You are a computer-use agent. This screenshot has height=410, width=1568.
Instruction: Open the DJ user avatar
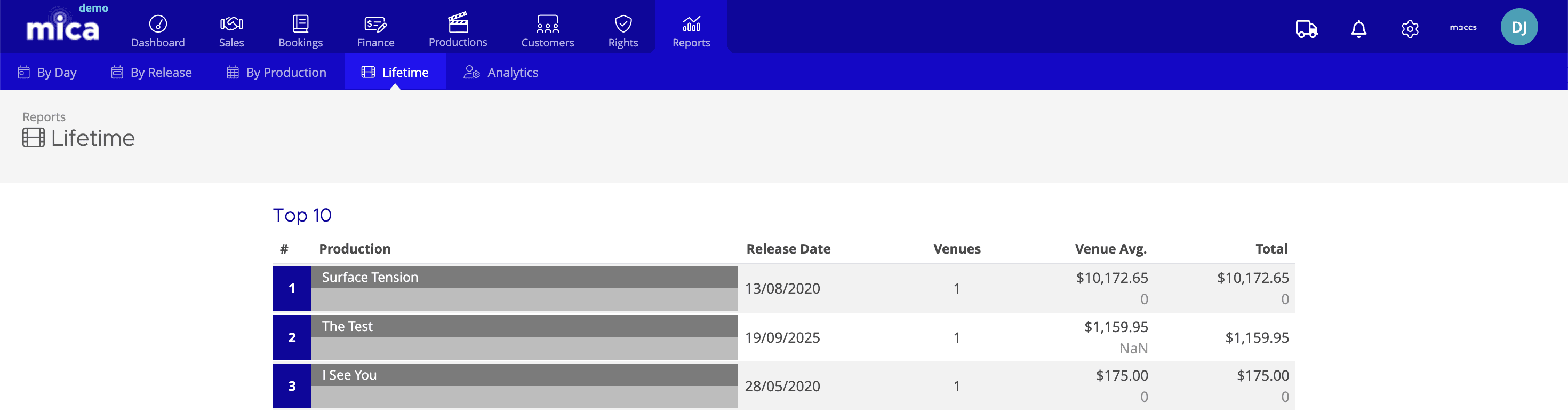pos(1519,27)
